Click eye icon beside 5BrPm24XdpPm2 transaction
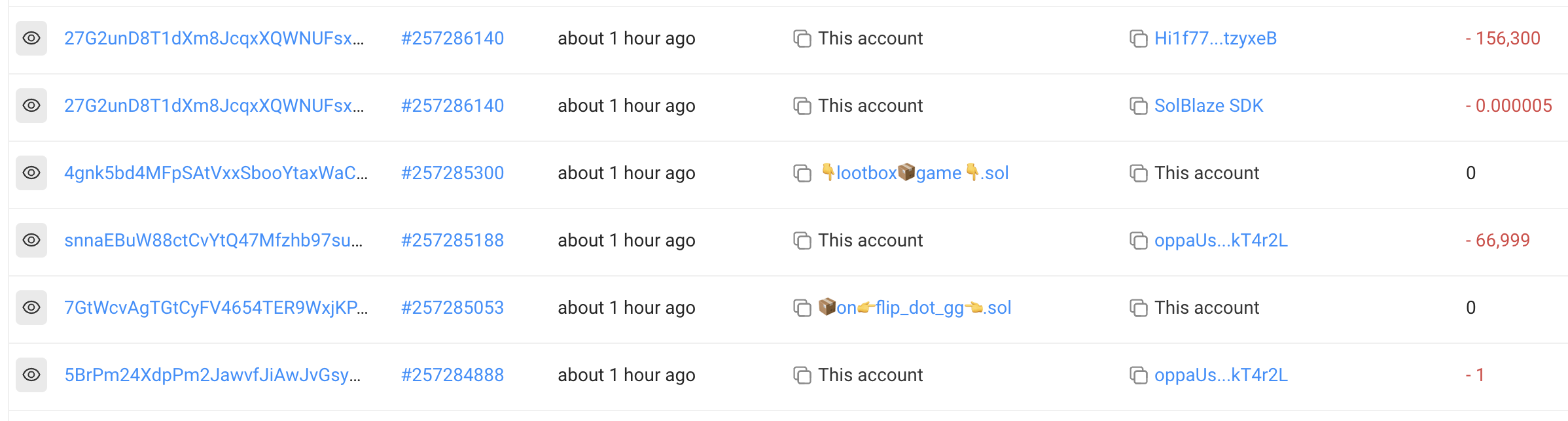This screenshot has width=1568, height=421. click(x=31, y=375)
